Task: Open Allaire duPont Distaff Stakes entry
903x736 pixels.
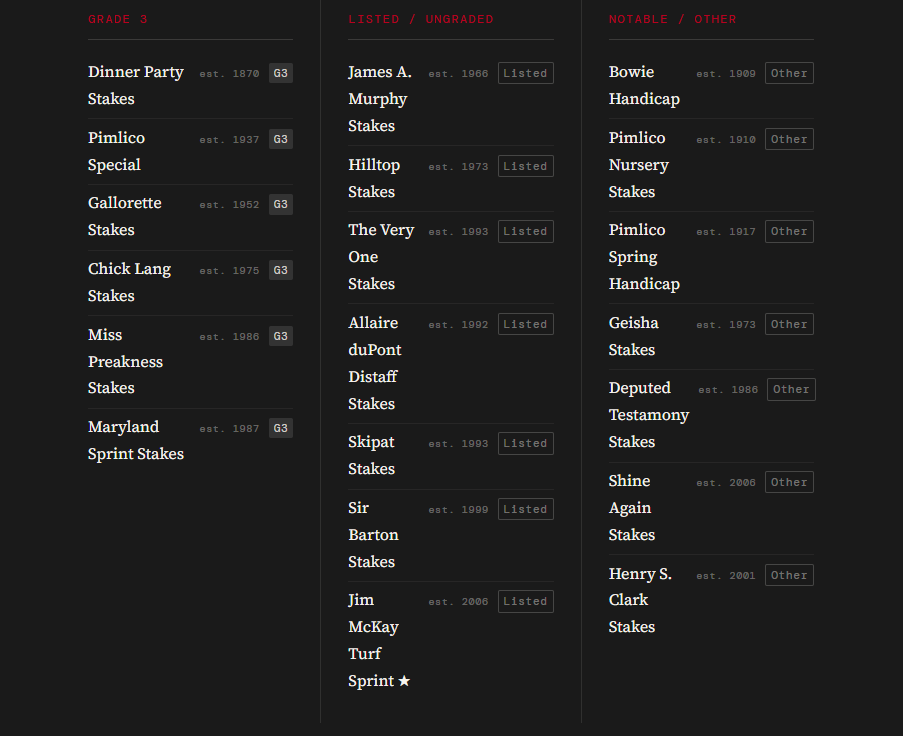Action: pos(375,363)
